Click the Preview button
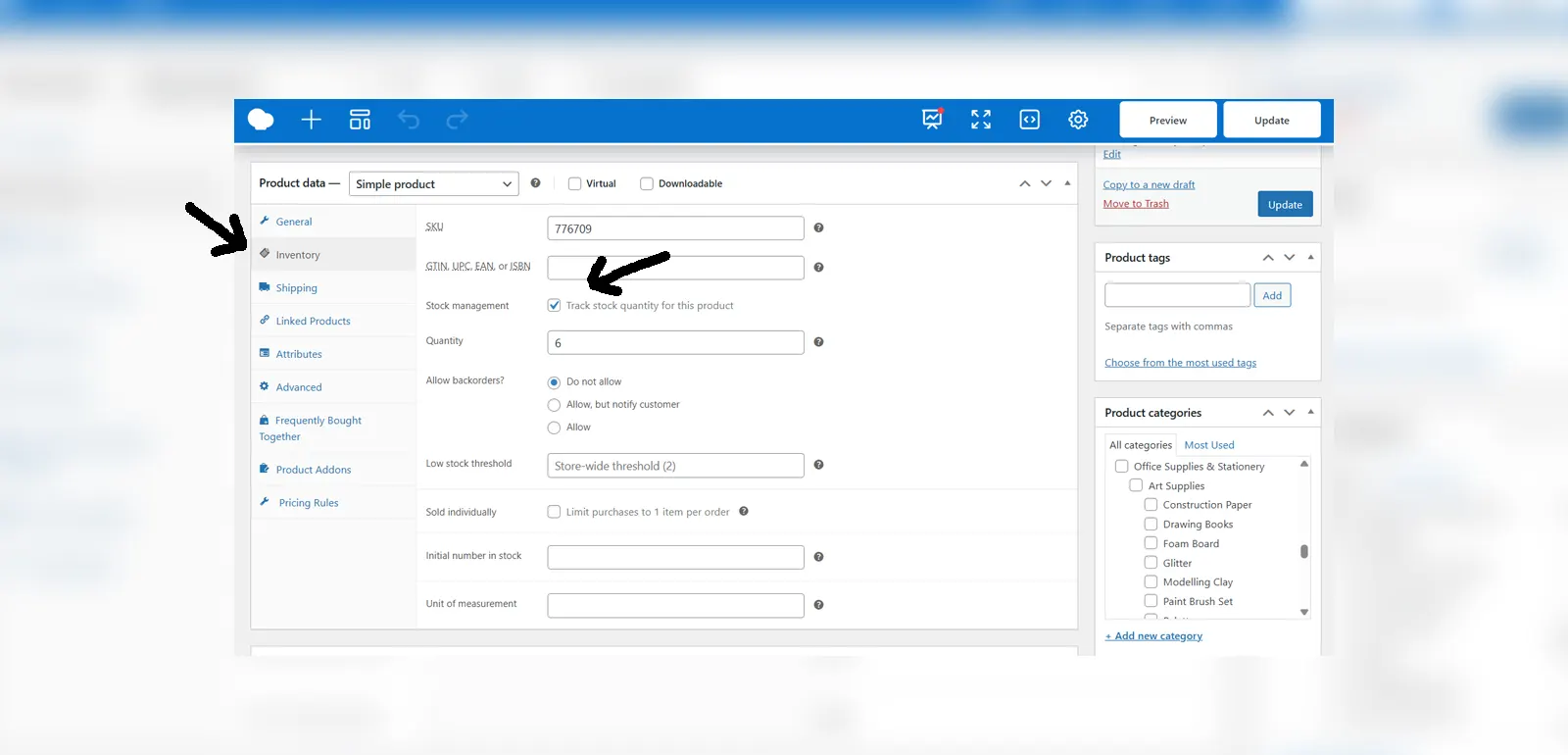Image resolution: width=1568 pixels, height=755 pixels. pyautogui.click(x=1167, y=120)
